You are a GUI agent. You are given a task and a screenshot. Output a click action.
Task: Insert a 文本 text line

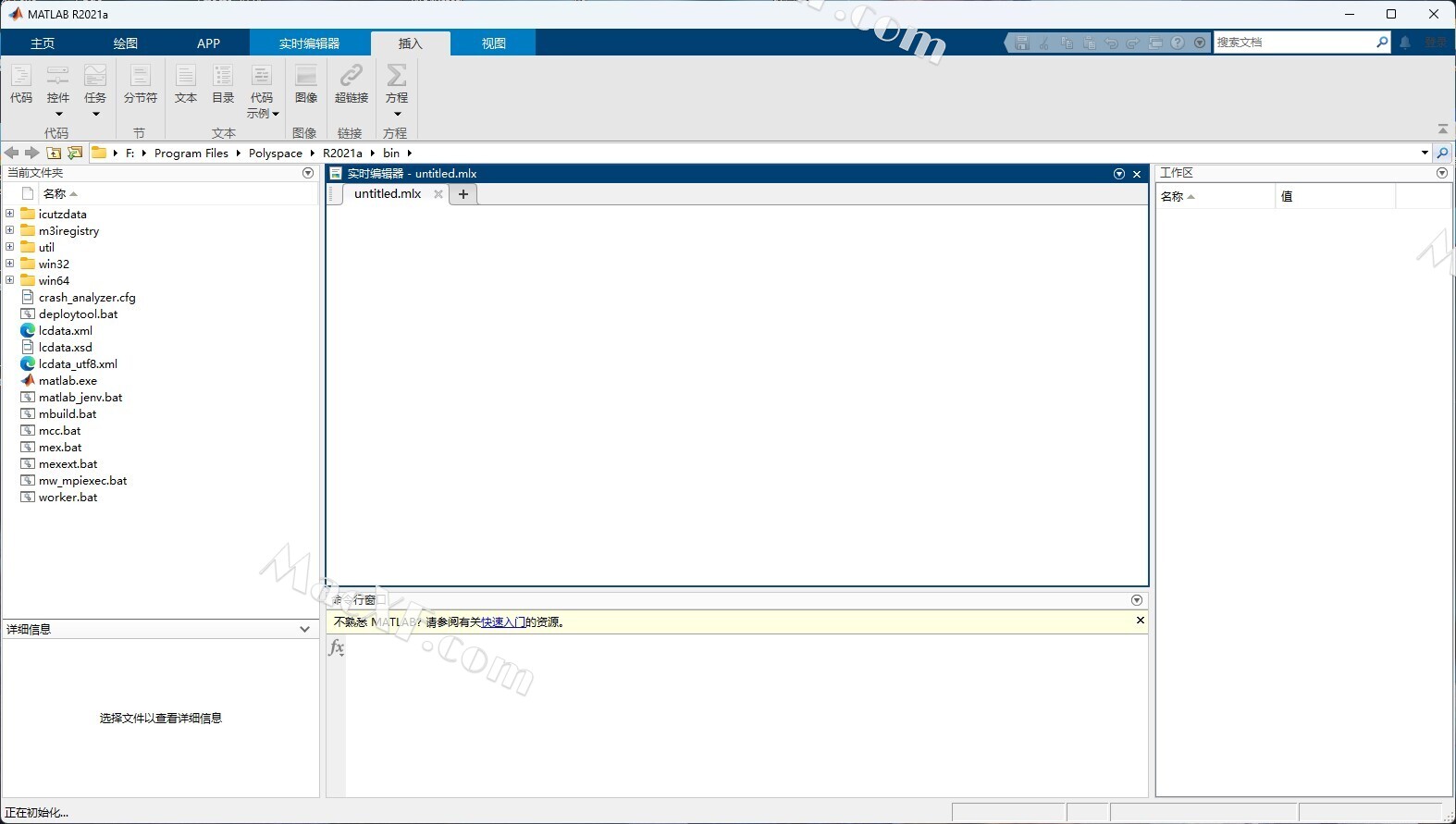(186, 84)
